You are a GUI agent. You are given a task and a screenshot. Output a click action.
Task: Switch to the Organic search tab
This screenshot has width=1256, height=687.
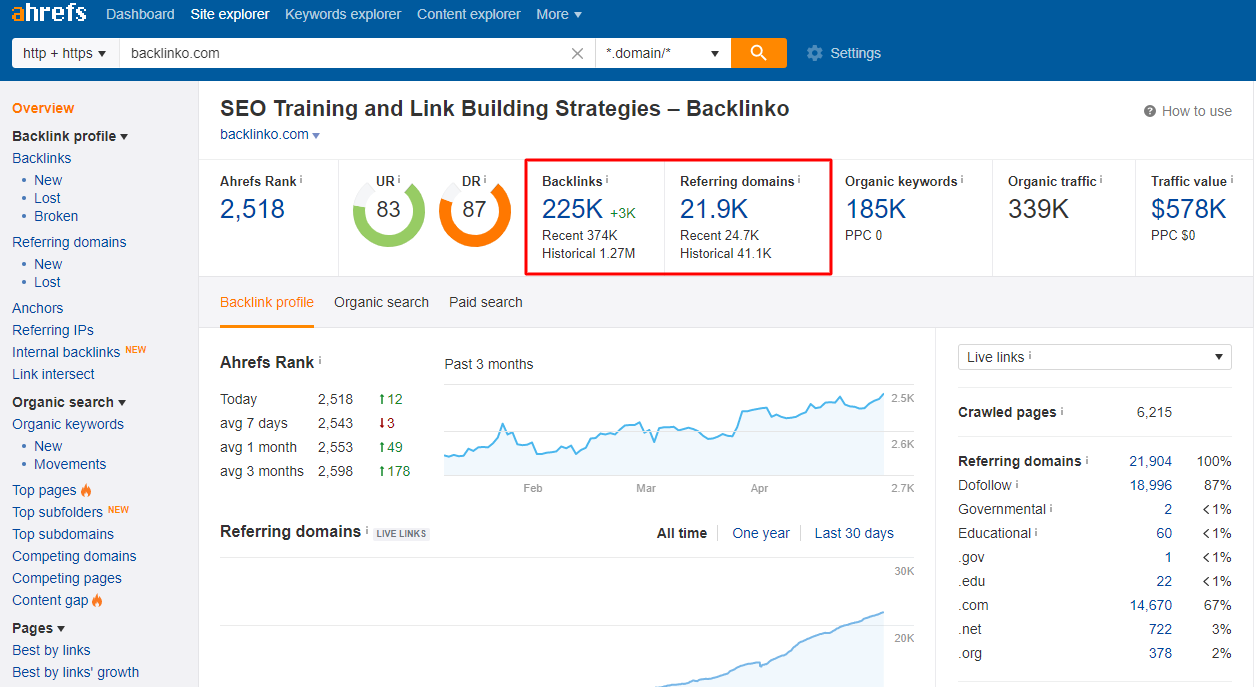(381, 302)
